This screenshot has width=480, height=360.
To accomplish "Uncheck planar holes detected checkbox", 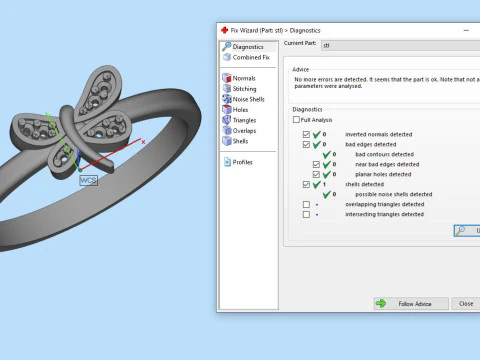I will tap(316, 174).
